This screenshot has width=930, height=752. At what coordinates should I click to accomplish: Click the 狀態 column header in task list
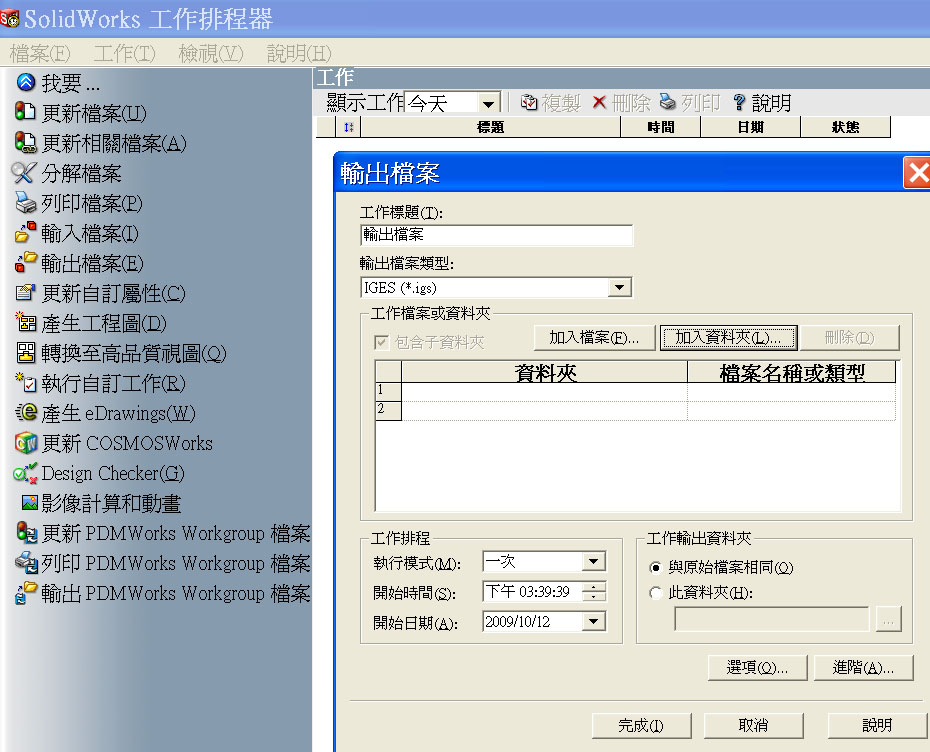[846, 127]
